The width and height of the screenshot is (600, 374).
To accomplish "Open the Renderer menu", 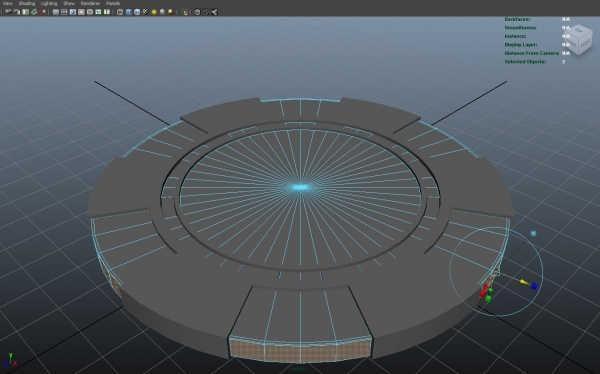I will pos(90,3).
